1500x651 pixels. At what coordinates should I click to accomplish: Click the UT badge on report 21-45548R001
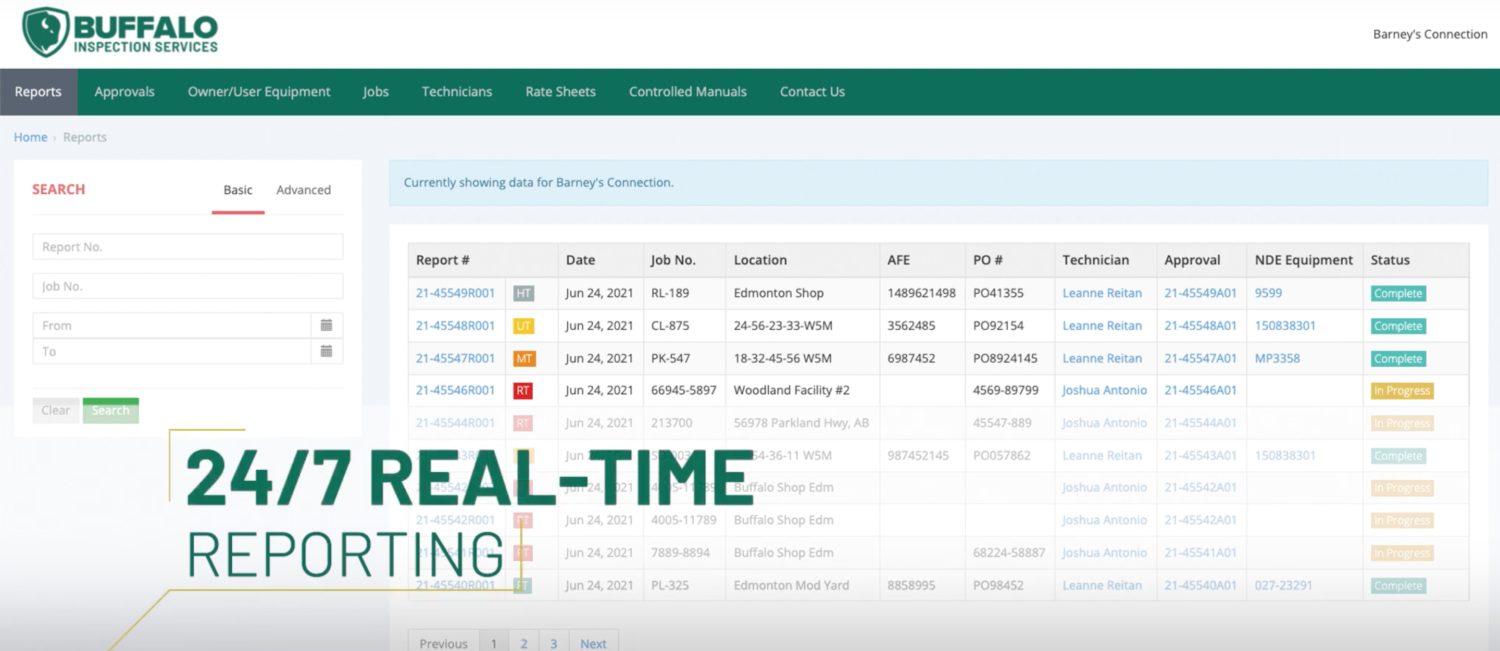click(x=523, y=326)
